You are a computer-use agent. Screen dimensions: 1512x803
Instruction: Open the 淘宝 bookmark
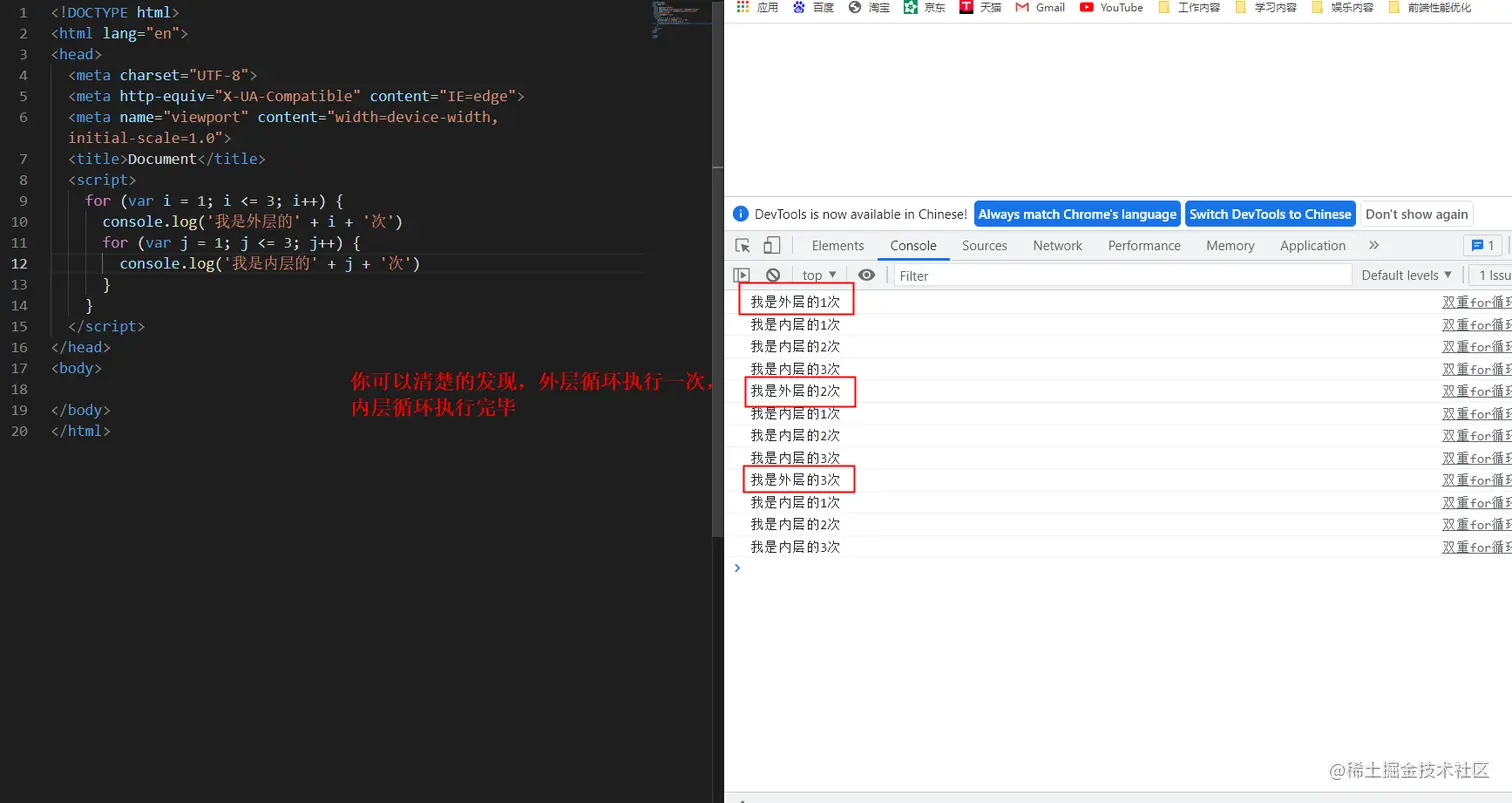click(868, 7)
